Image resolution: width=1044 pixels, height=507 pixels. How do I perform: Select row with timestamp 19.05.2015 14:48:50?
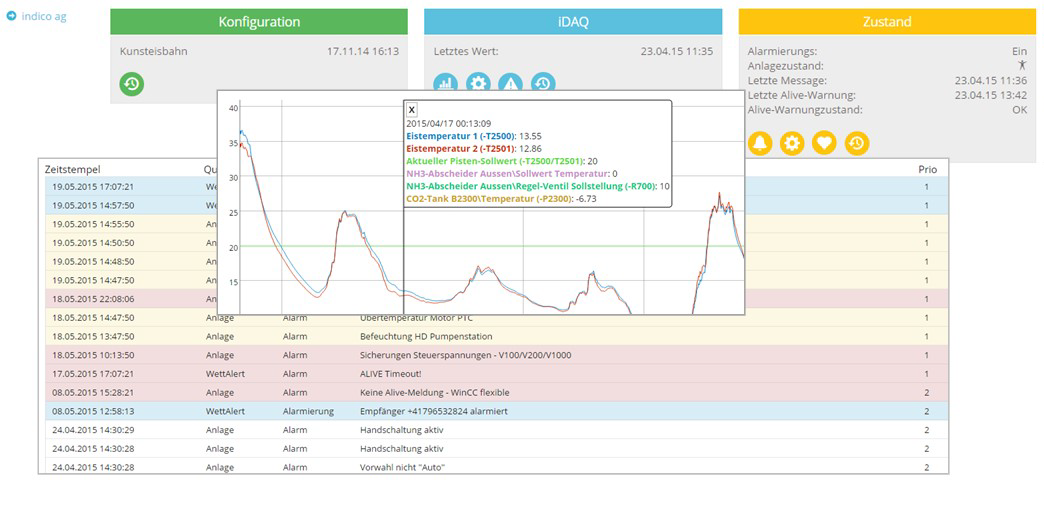click(x=497, y=262)
